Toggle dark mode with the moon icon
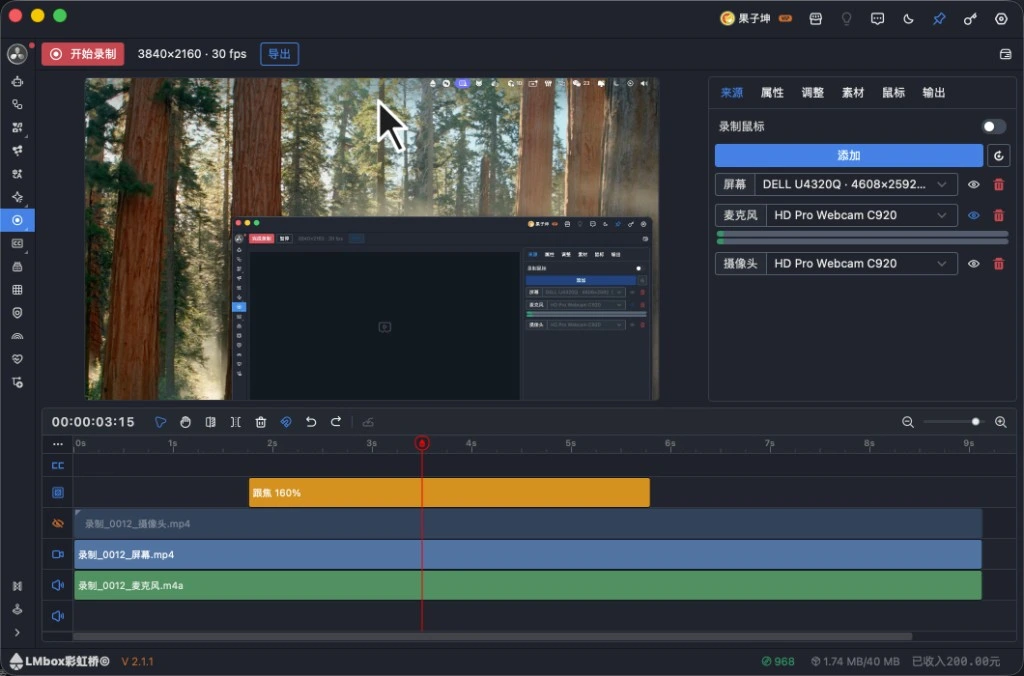Screen dimensions: 1024x676 pos(908,19)
